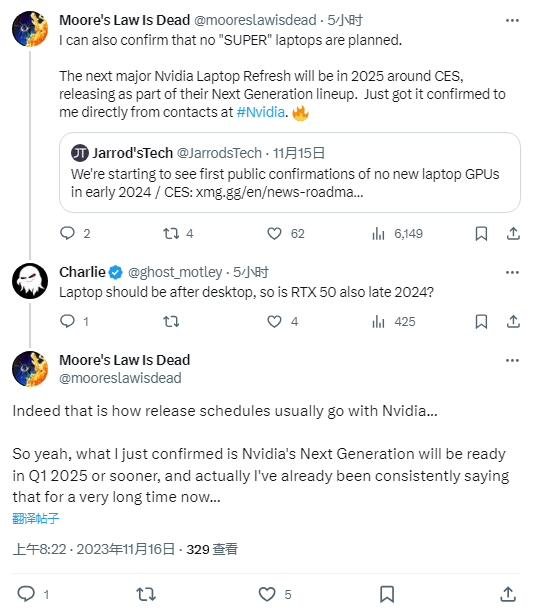The width and height of the screenshot is (536, 610).
Task: Open the @mooreslawisdead handle under main tweet
Action: [120, 378]
